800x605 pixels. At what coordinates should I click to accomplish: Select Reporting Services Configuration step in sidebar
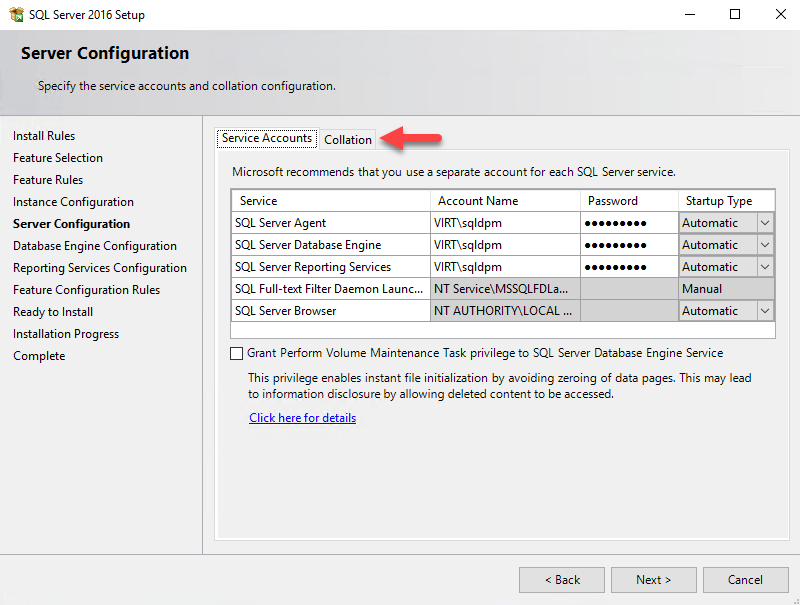(x=100, y=268)
